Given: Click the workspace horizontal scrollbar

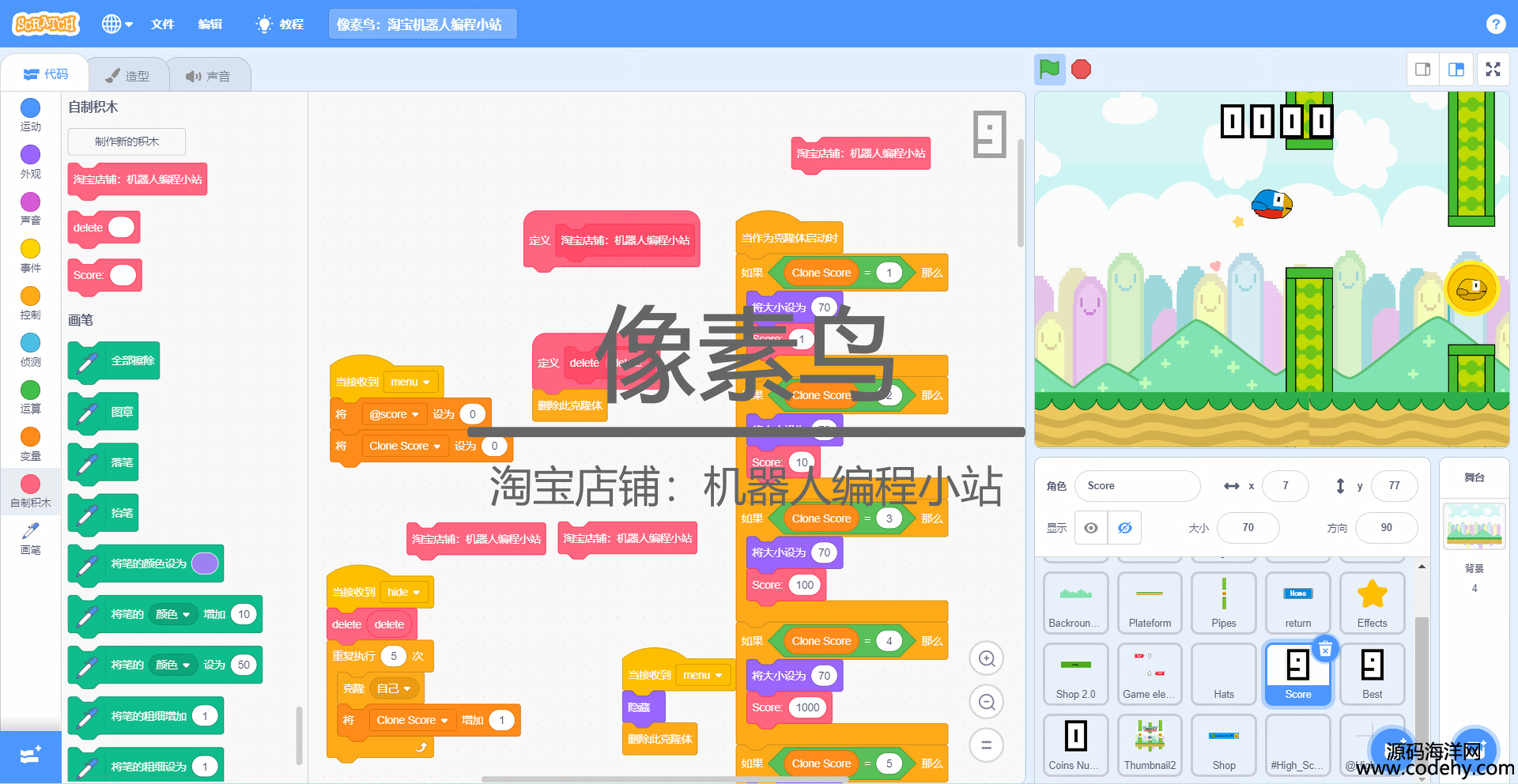Looking at the screenshot, I should click(664, 779).
